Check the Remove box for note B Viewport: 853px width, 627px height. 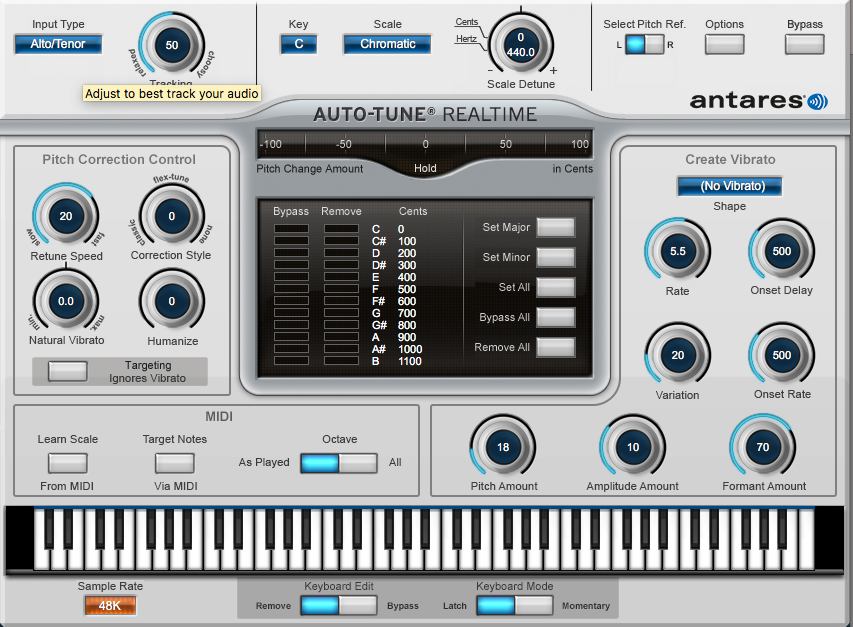342,360
